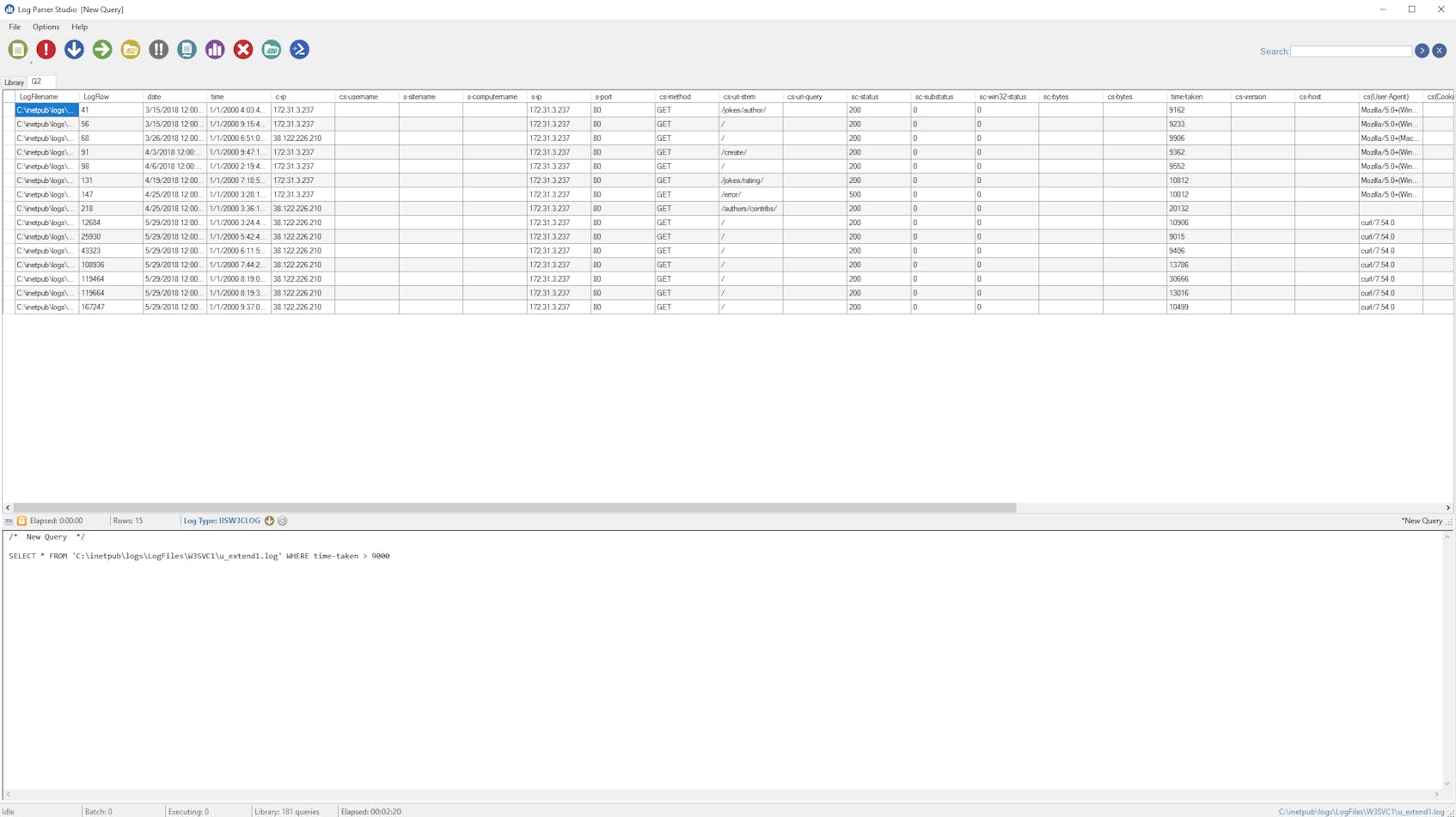Open the chart view with the purple graph icon
The height and width of the screenshot is (817, 1456).
click(215, 50)
